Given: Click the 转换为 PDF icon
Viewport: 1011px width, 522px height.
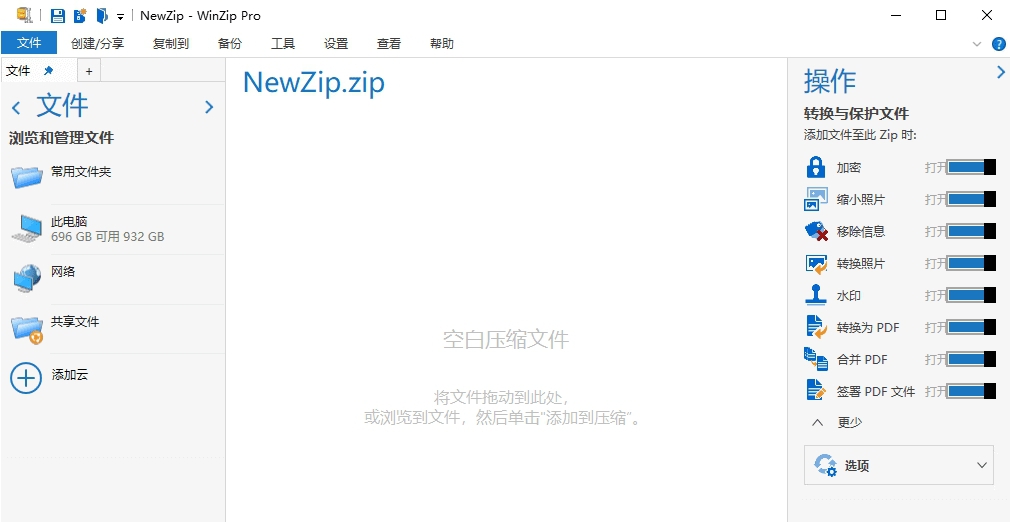Looking at the screenshot, I should [816, 327].
